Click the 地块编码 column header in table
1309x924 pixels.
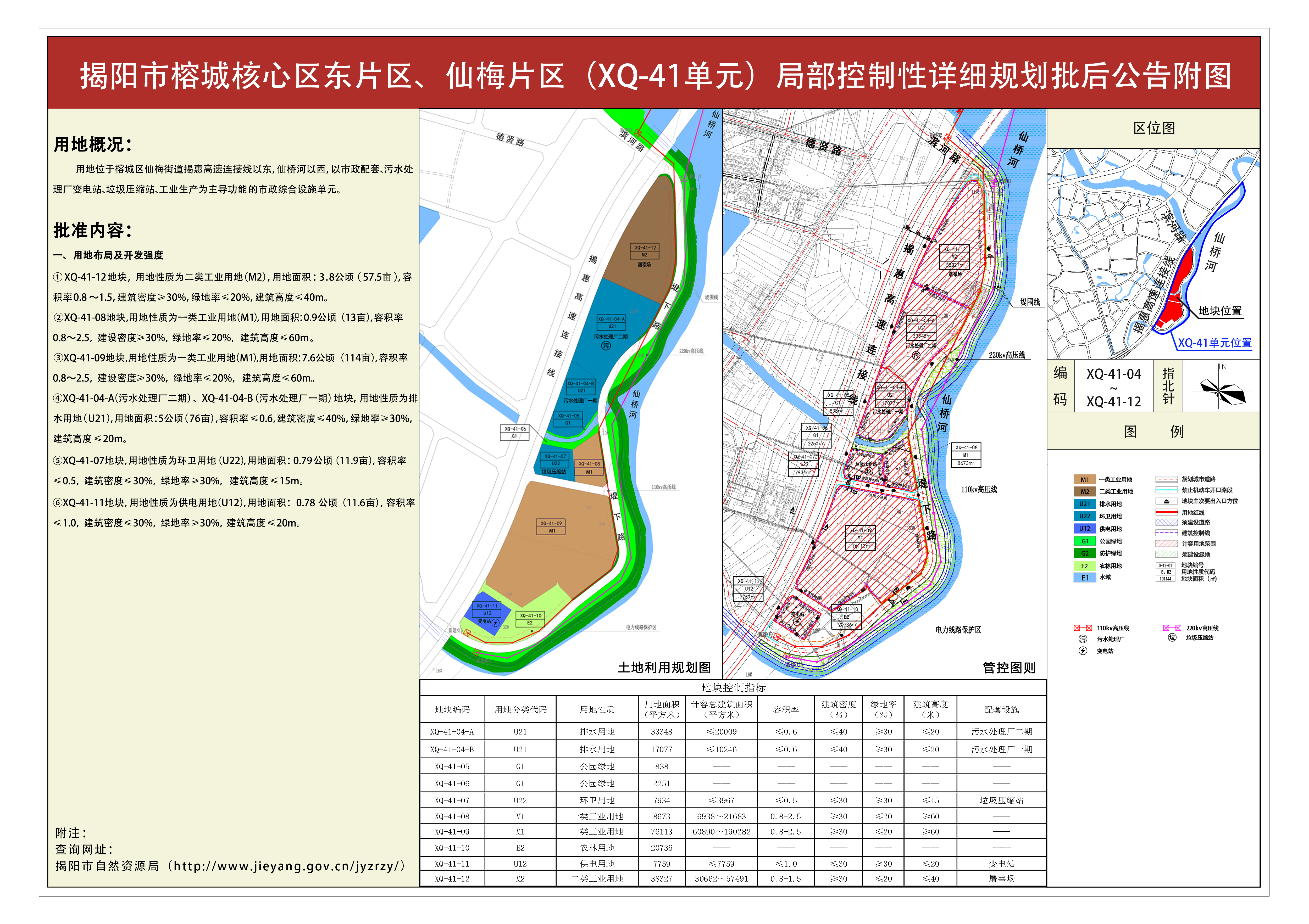coord(452,709)
